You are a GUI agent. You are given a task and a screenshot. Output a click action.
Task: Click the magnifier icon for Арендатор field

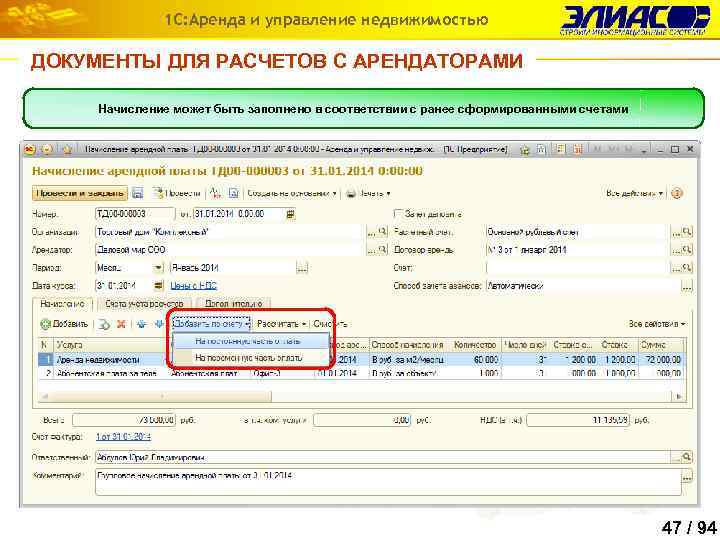(382, 250)
